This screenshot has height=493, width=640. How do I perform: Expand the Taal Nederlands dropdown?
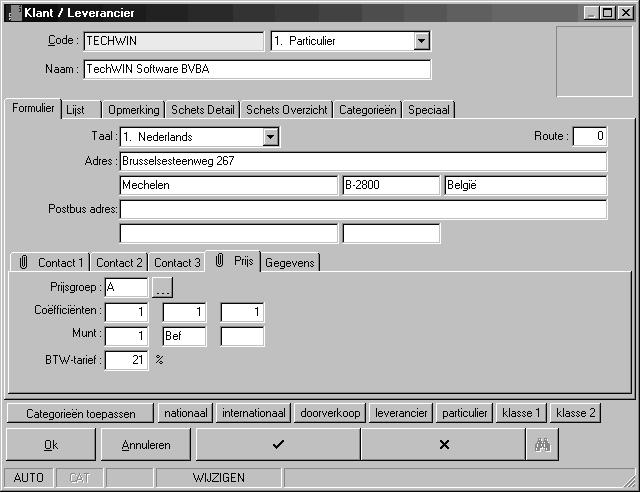click(271, 137)
